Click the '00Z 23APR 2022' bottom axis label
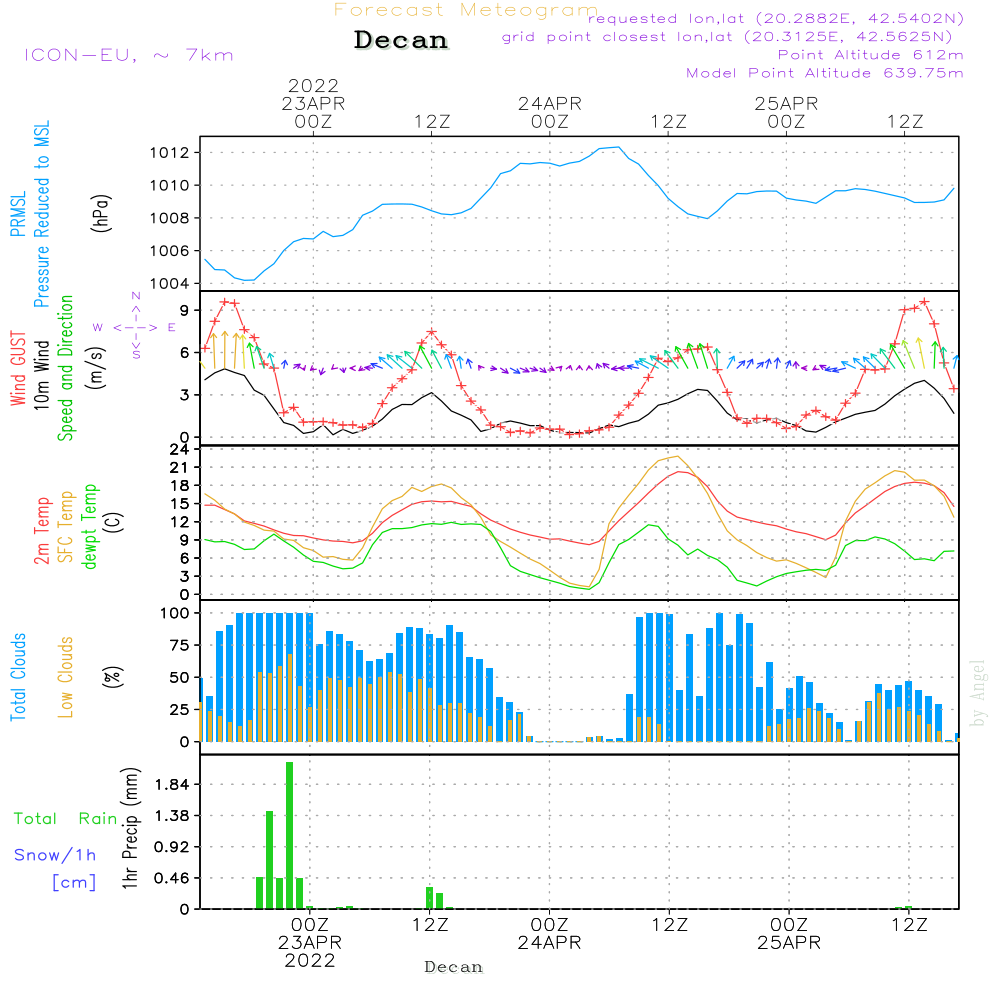 coord(310,943)
